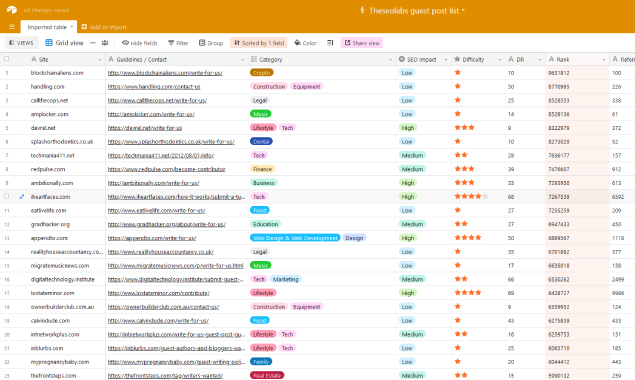Screen dimensions: 635x380
Task: Open the Views sidebar toggle
Action: 21,43
